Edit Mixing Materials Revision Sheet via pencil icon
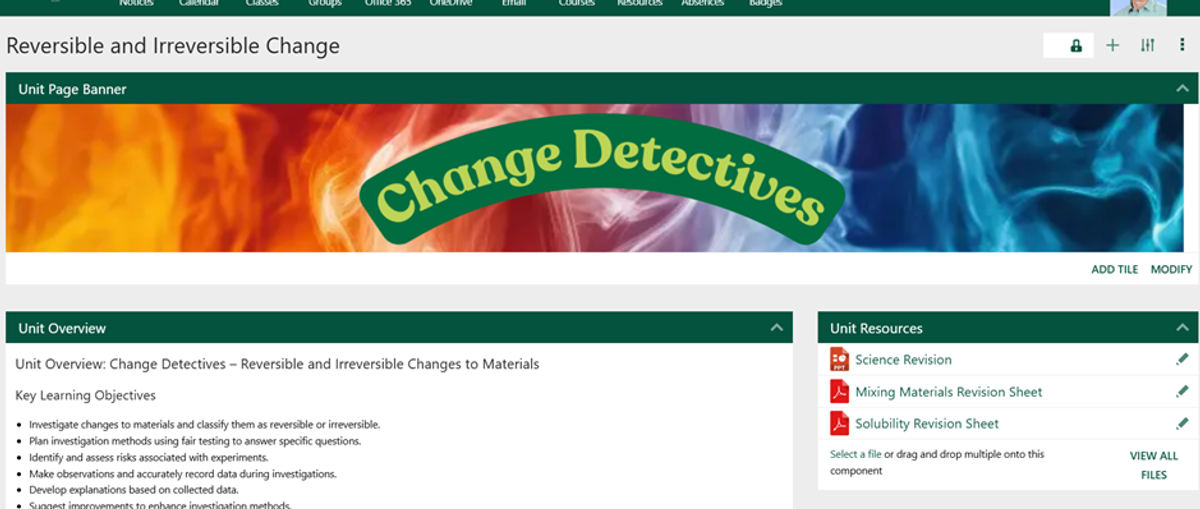The height and width of the screenshot is (509, 1200). pyautogui.click(x=1182, y=392)
